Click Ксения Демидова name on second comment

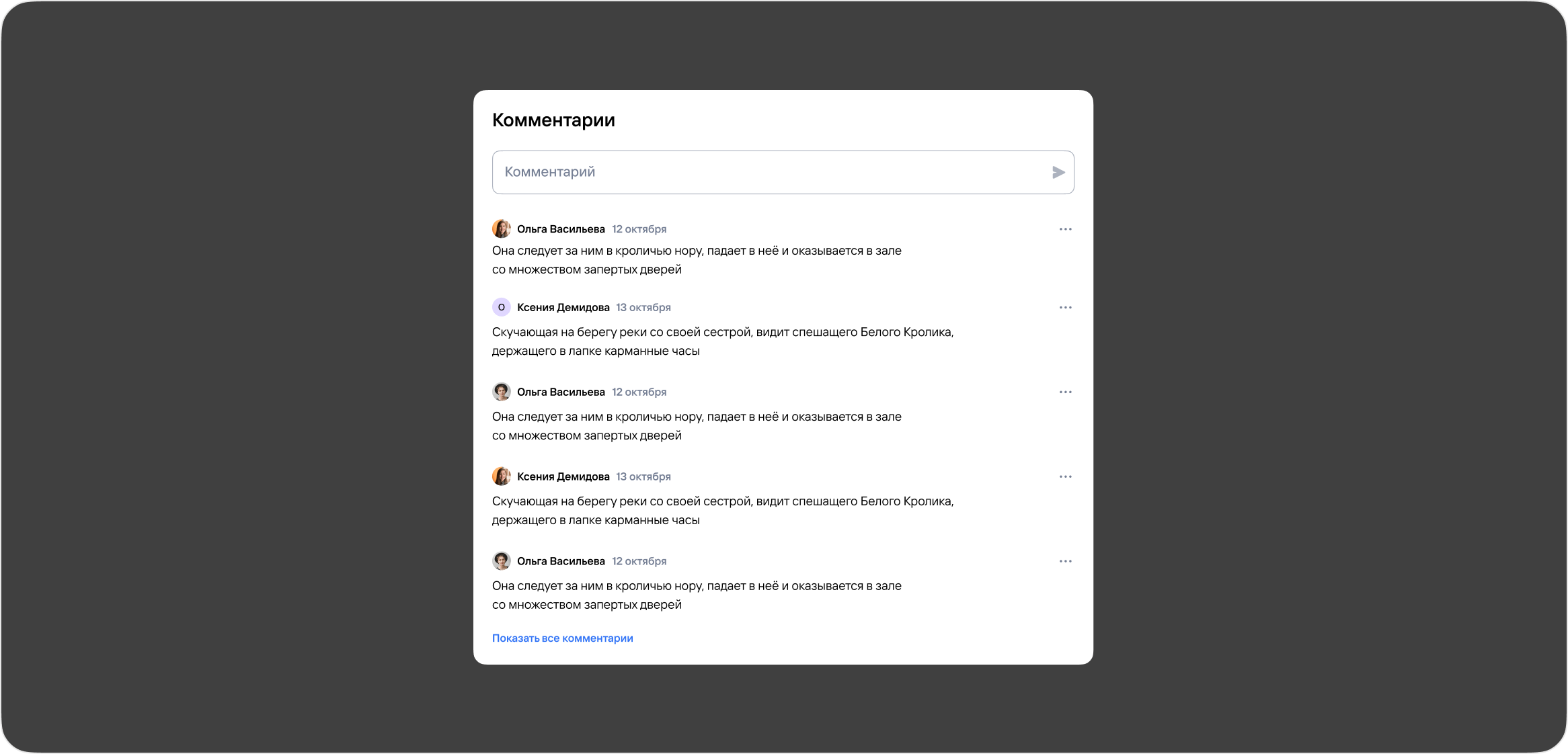tap(563, 308)
